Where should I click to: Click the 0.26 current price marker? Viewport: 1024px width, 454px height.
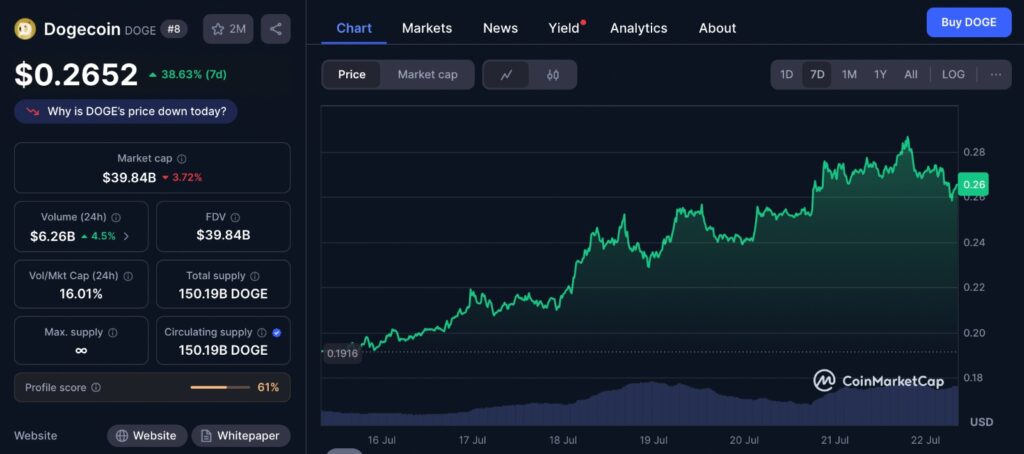pos(973,185)
